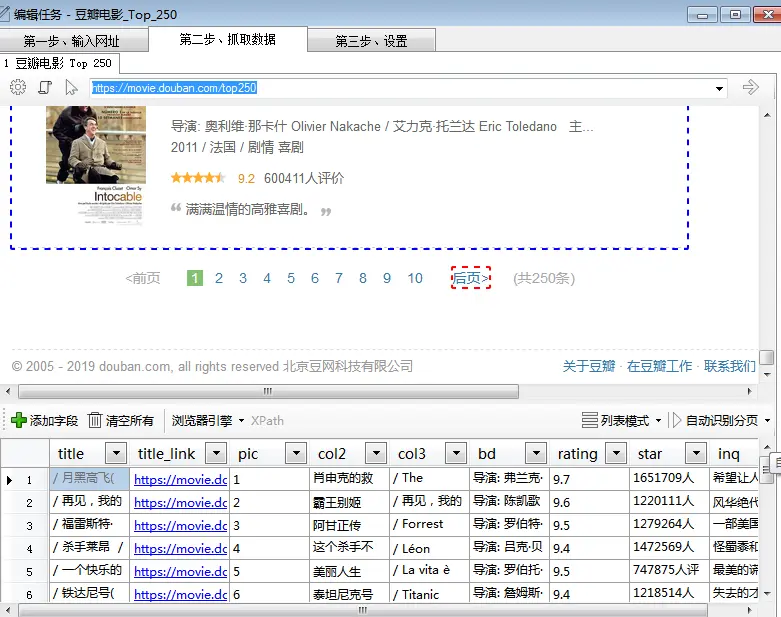
Task: Select rating cell 9.7
Action: click(589, 479)
